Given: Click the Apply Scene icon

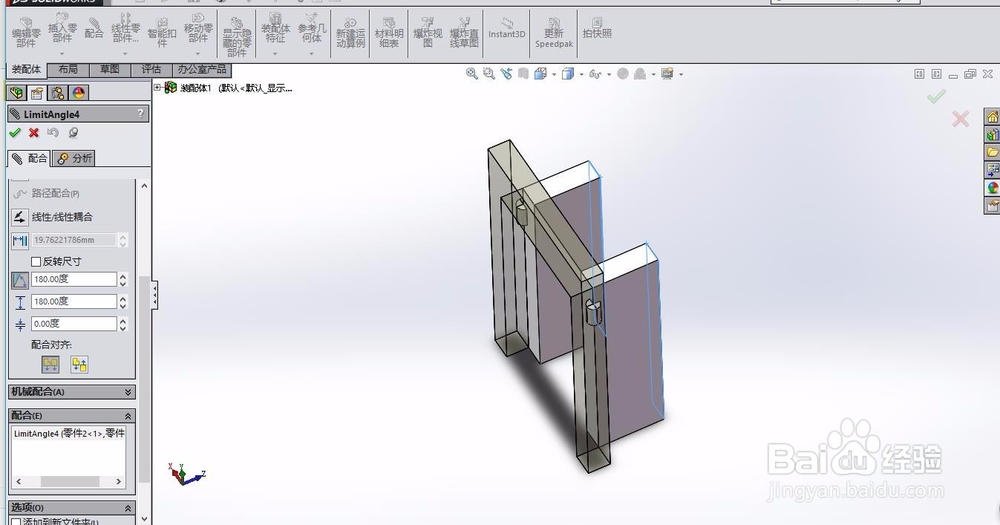Looking at the screenshot, I should point(640,74).
